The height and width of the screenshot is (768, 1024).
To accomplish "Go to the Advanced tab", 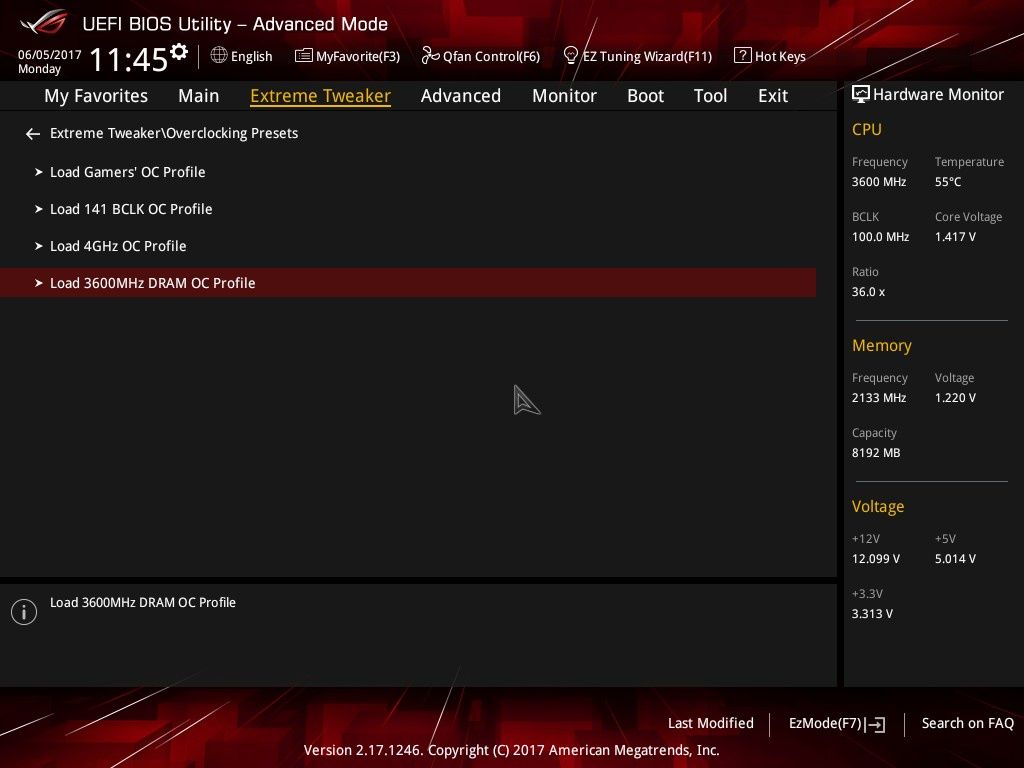I will click(x=460, y=96).
